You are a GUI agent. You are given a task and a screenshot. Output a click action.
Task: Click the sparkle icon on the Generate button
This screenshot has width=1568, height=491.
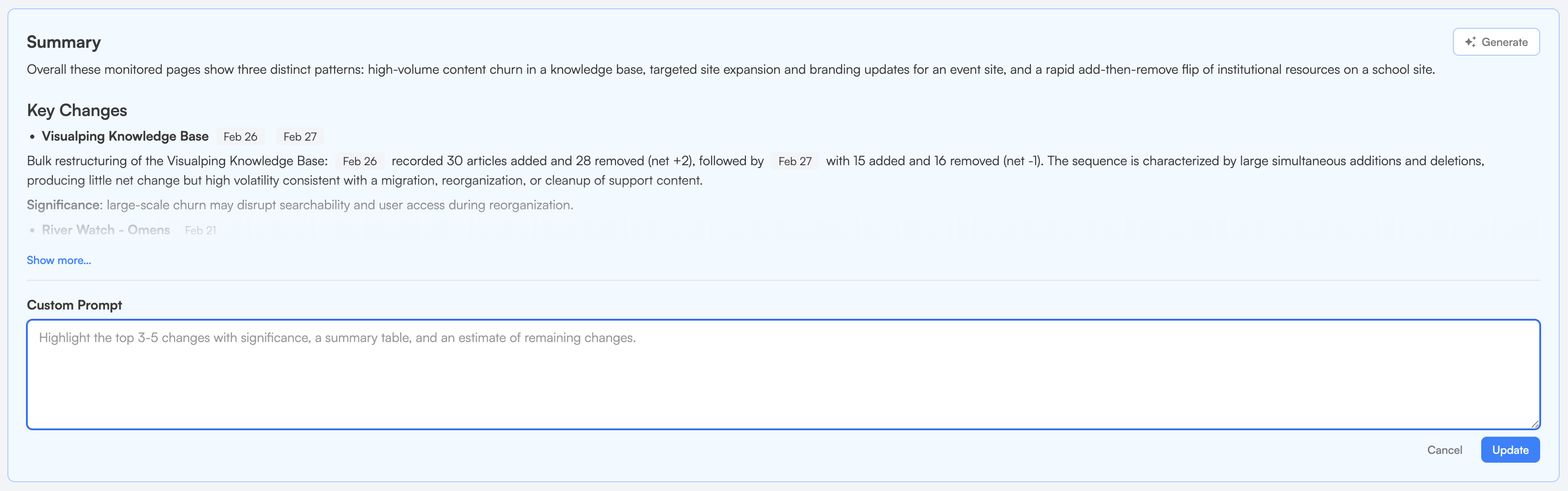1470,42
